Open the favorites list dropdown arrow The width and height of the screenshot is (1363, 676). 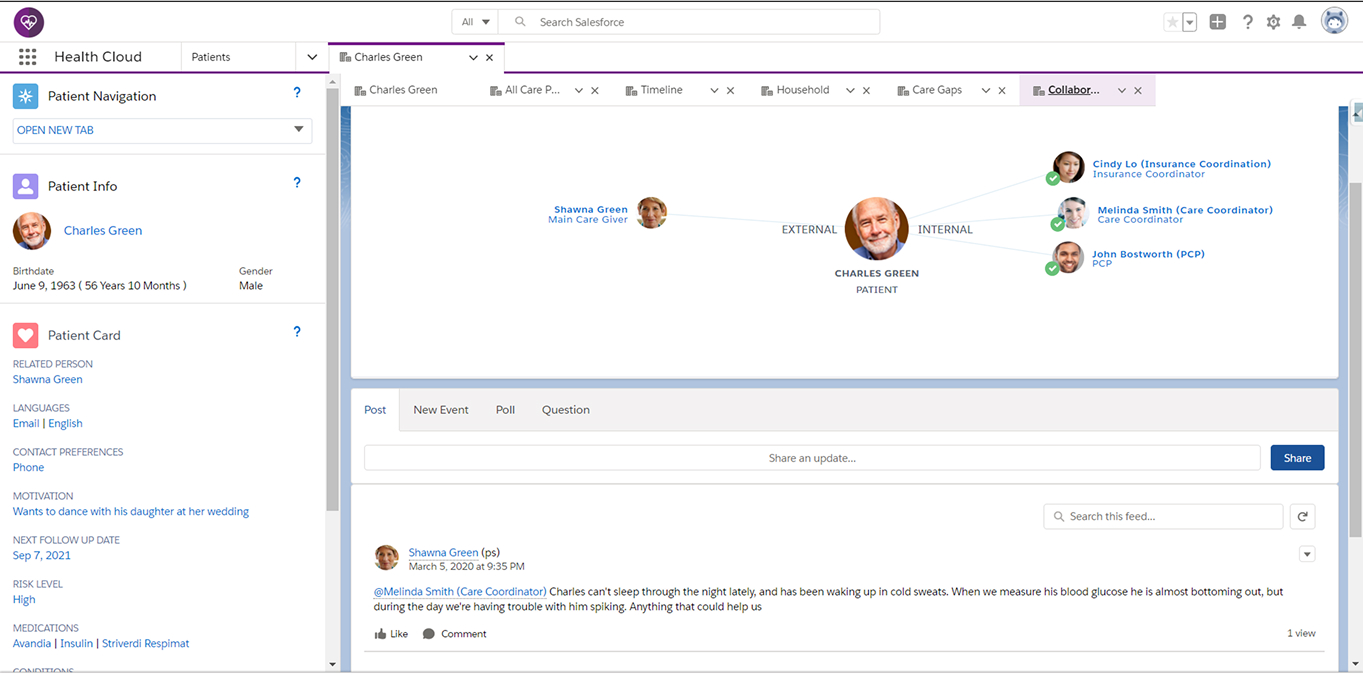pyautogui.click(x=1190, y=22)
